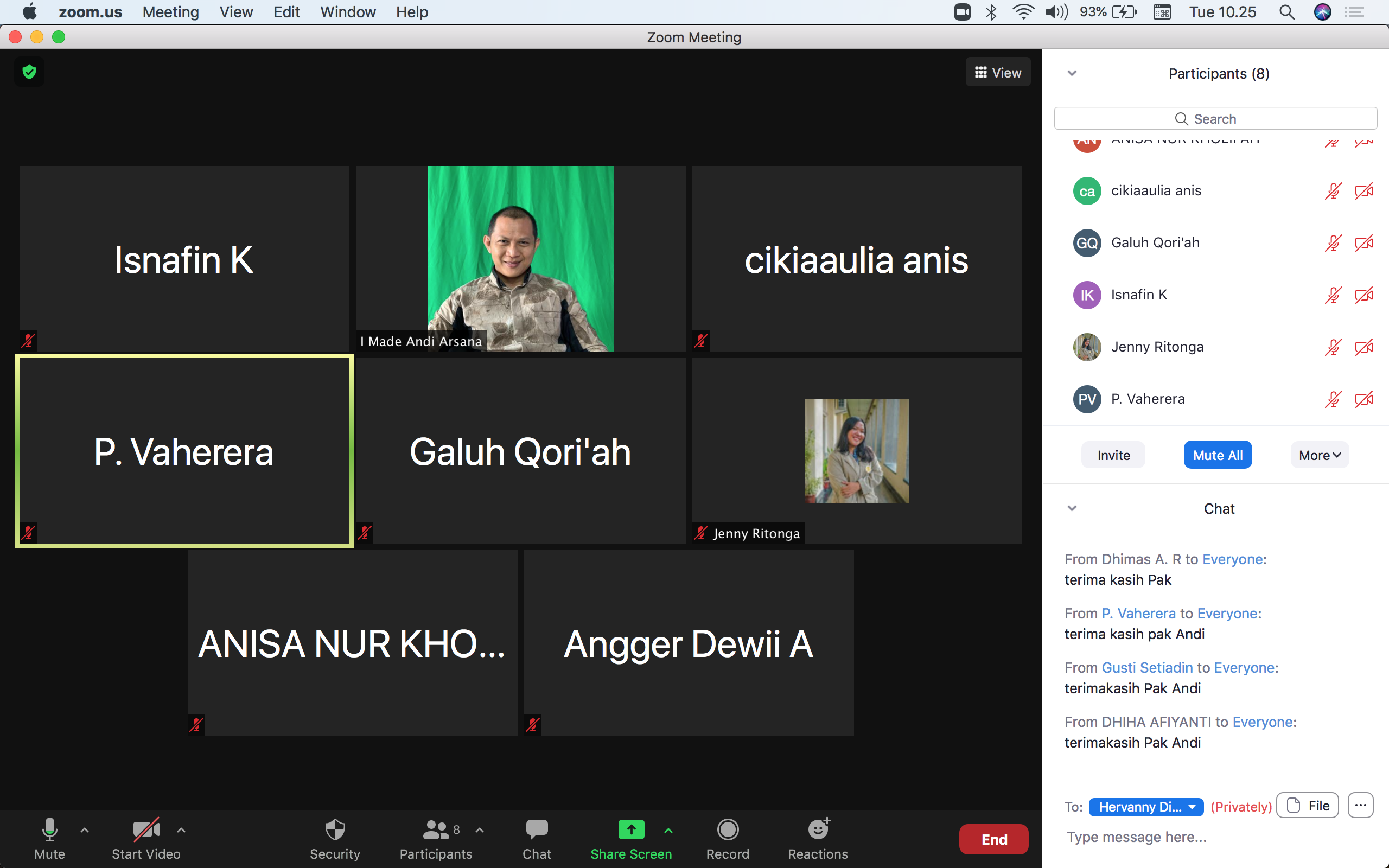Click the green encryption shield icon
Image resolution: width=1389 pixels, height=868 pixels.
pos(29,72)
